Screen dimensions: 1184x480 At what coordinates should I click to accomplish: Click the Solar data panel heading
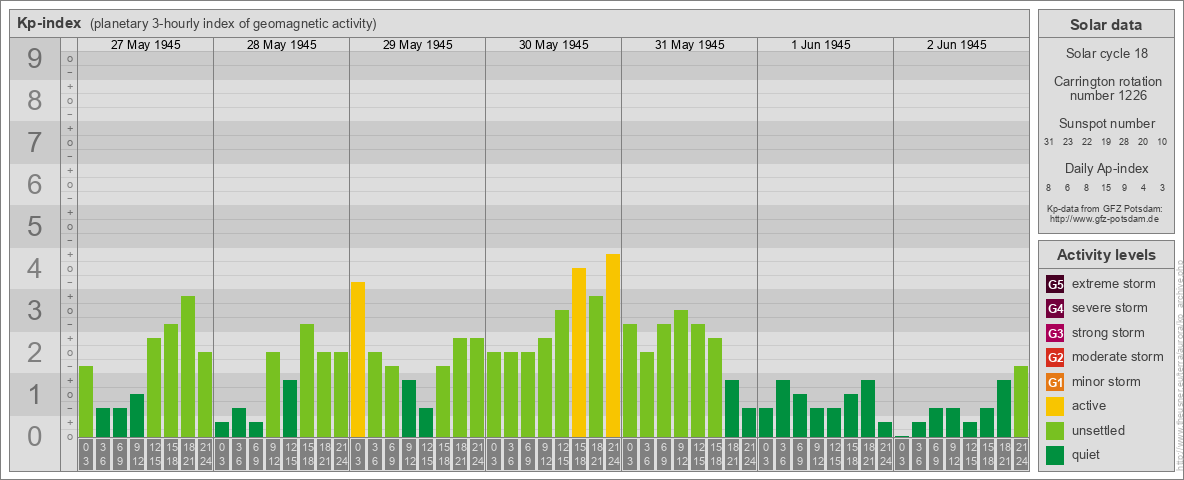[x=1105, y=25]
